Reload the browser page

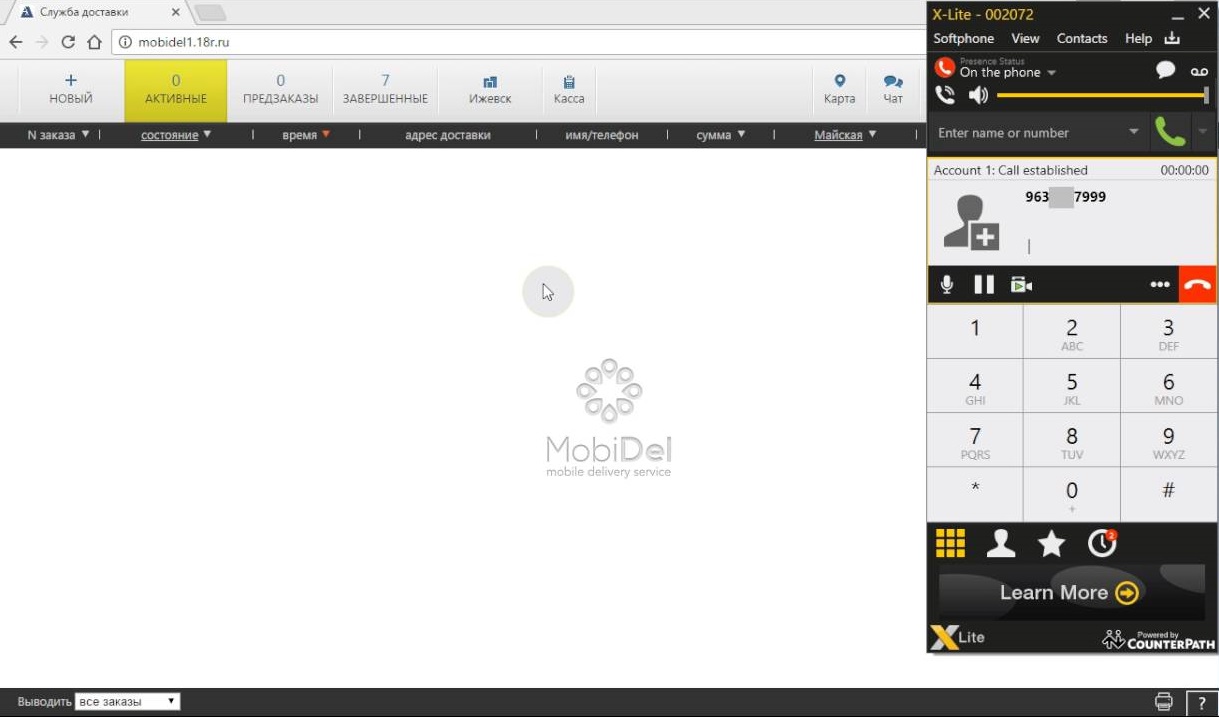pyautogui.click(x=68, y=42)
